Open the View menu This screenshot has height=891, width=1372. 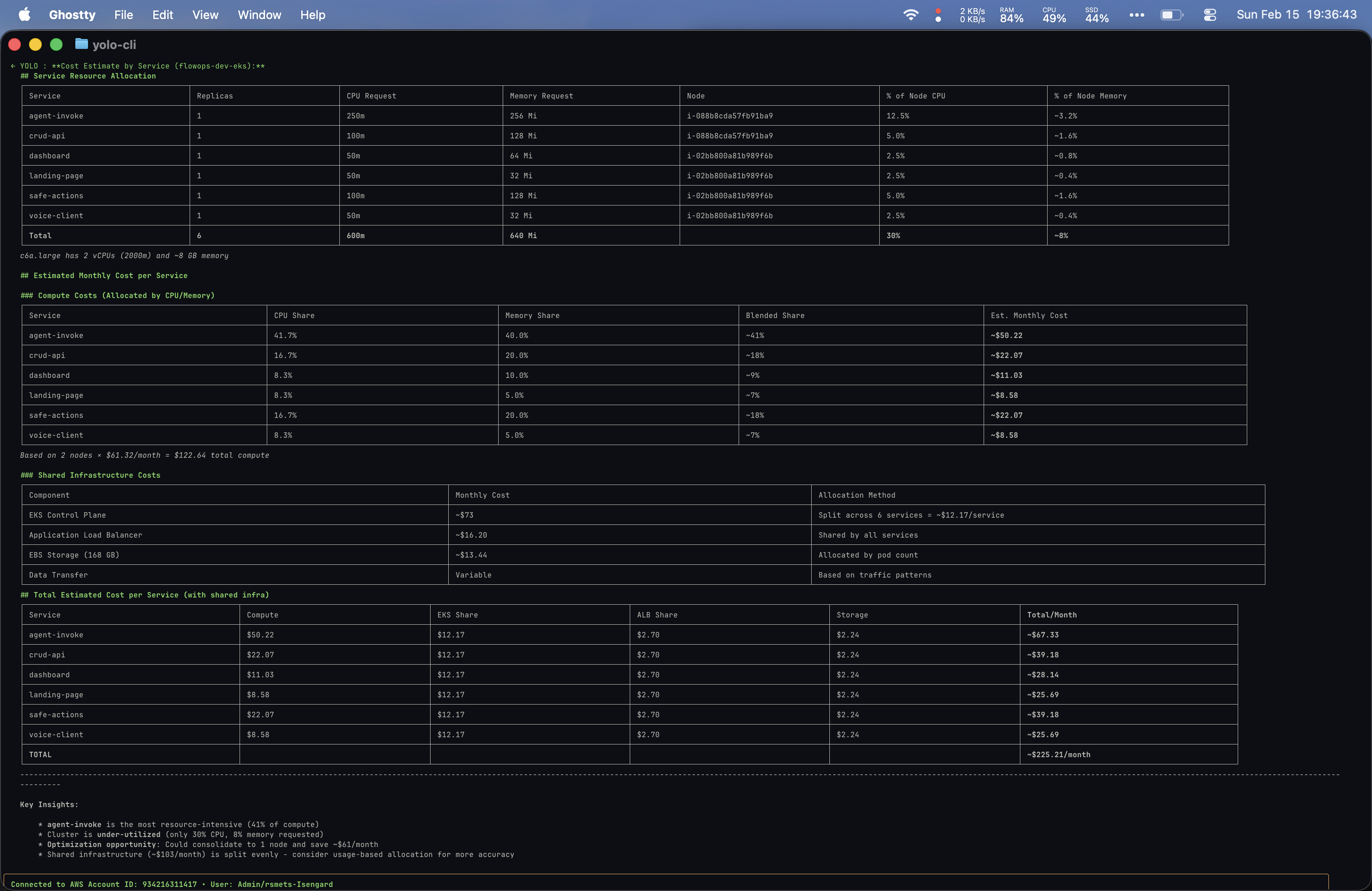(205, 15)
